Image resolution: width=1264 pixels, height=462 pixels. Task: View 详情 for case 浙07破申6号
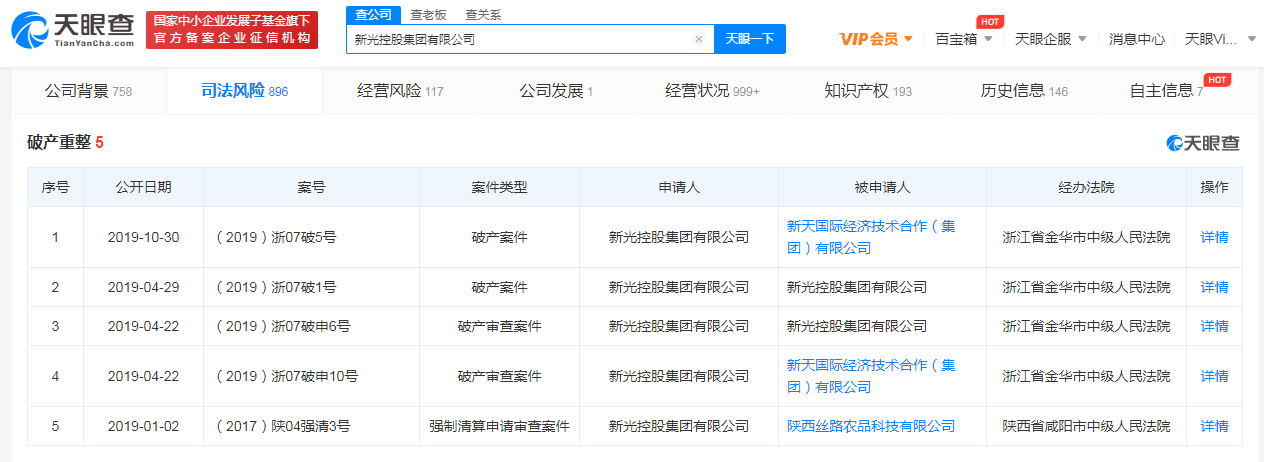(x=1214, y=326)
